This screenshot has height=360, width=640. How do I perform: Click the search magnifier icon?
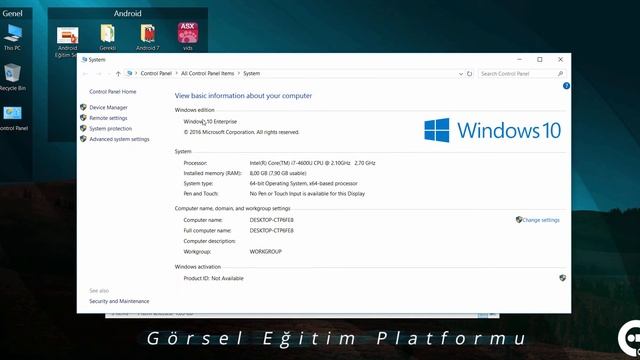(x=560, y=73)
